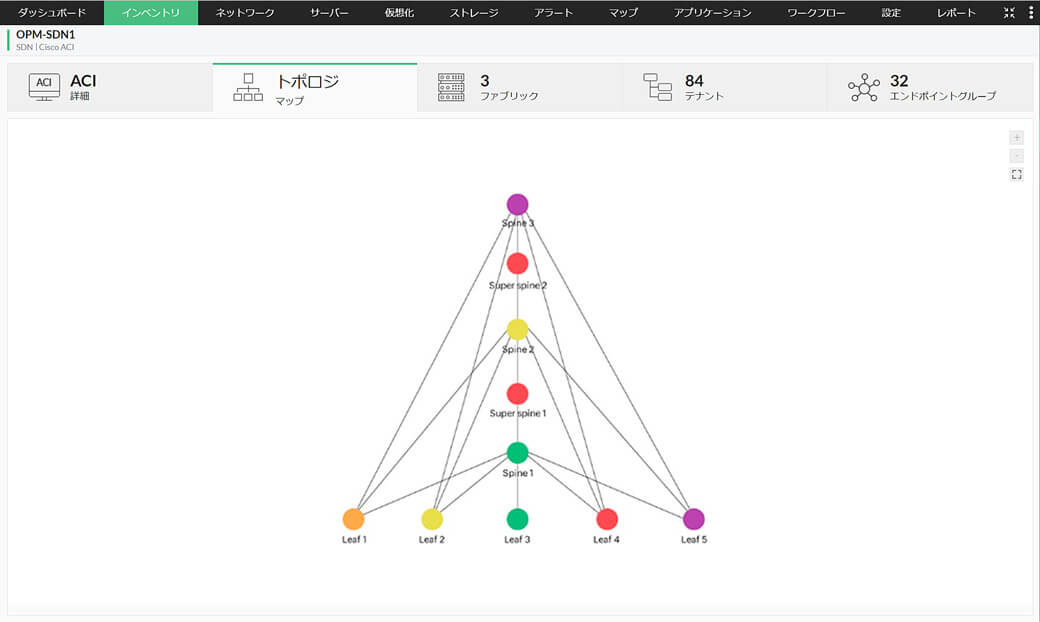Select the green Spine 1 node
This screenshot has width=1040, height=622.
tap(517, 452)
